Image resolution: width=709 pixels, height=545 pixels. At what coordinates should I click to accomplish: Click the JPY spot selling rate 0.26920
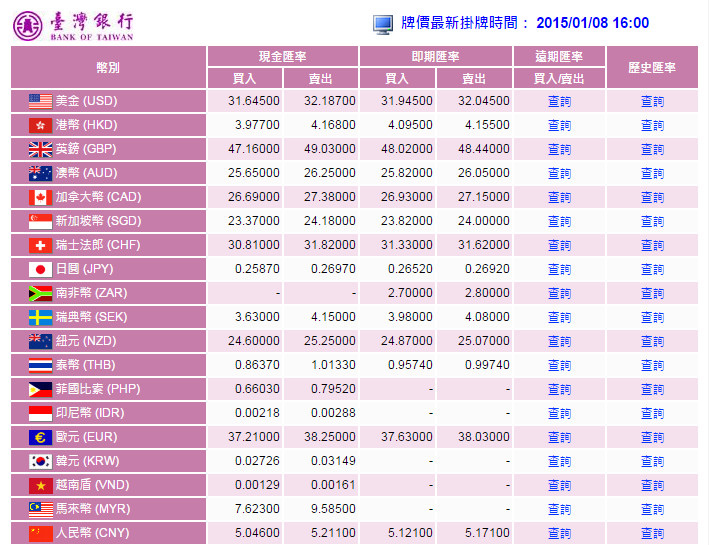pos(487,269)
